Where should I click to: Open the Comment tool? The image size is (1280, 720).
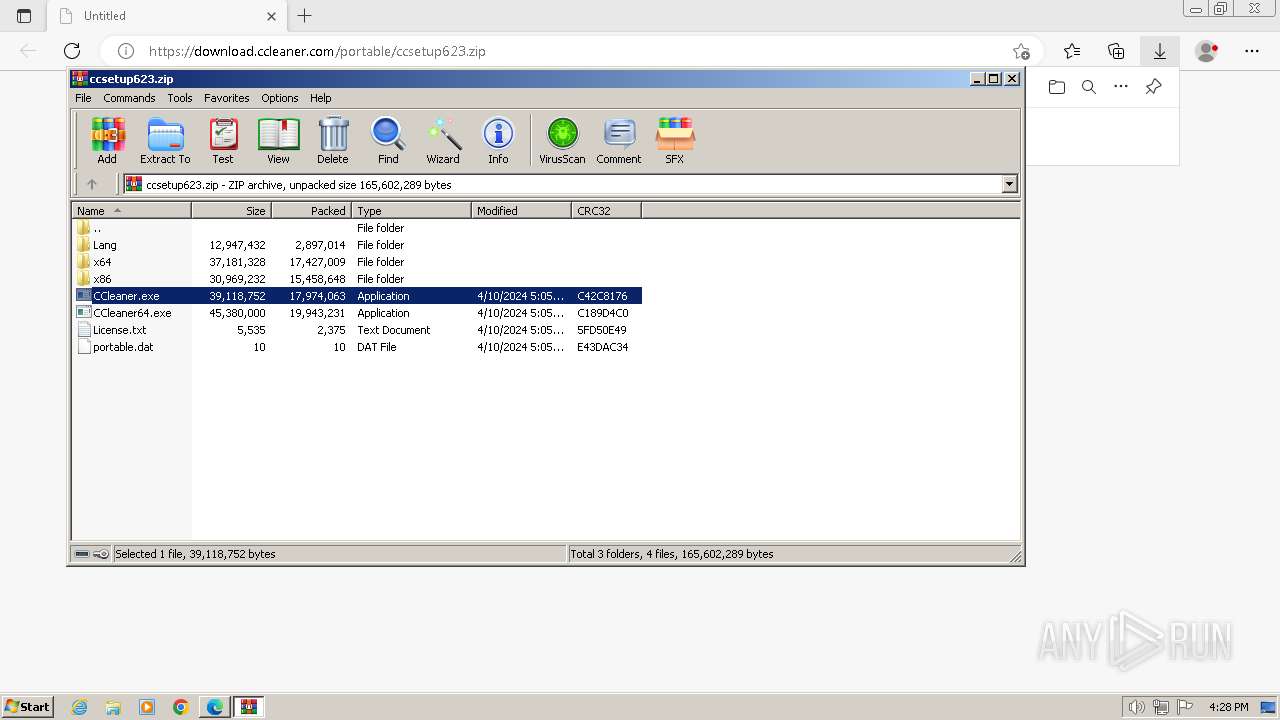(619, 140)
